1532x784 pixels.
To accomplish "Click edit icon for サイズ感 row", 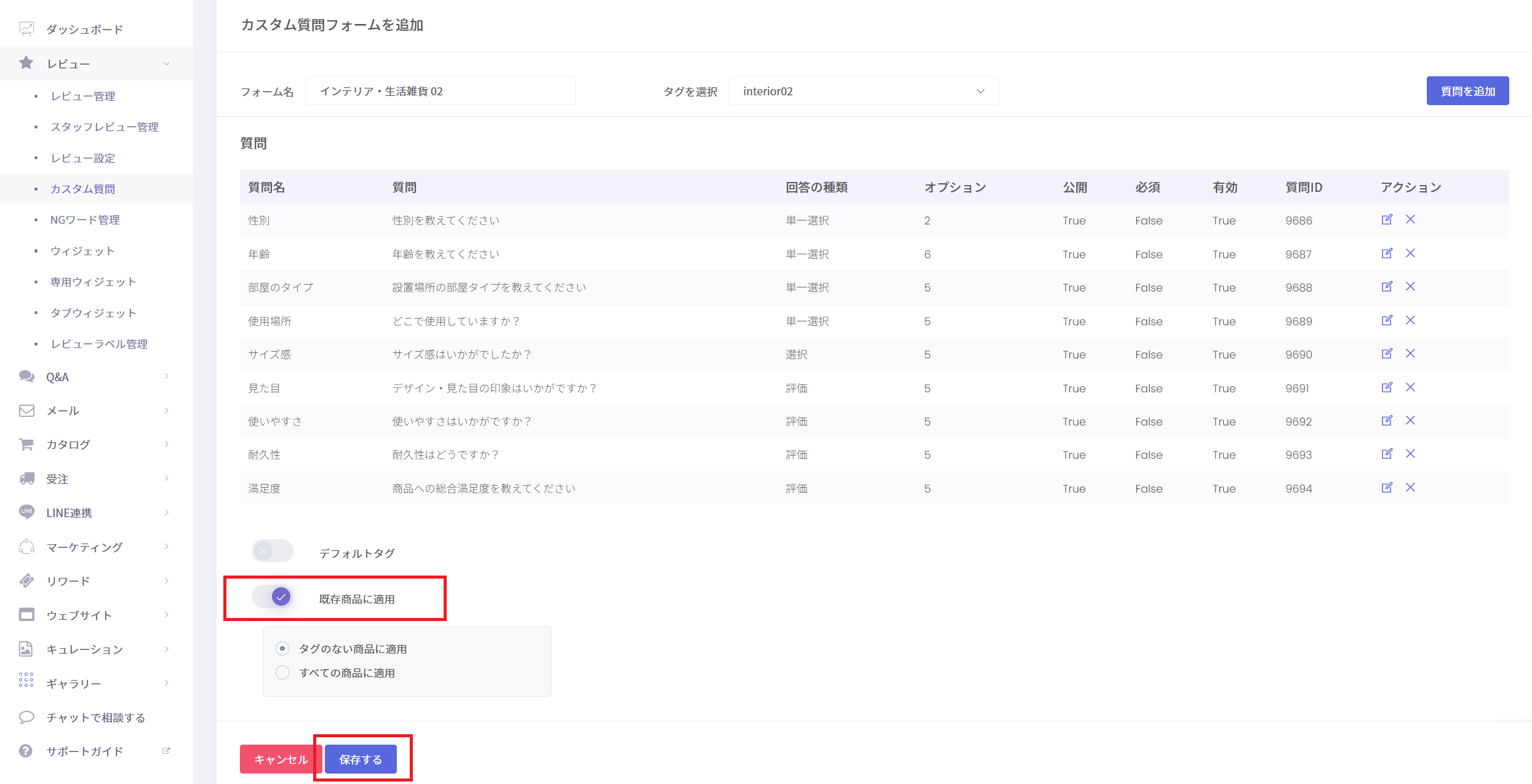I will click(1387, 354).
